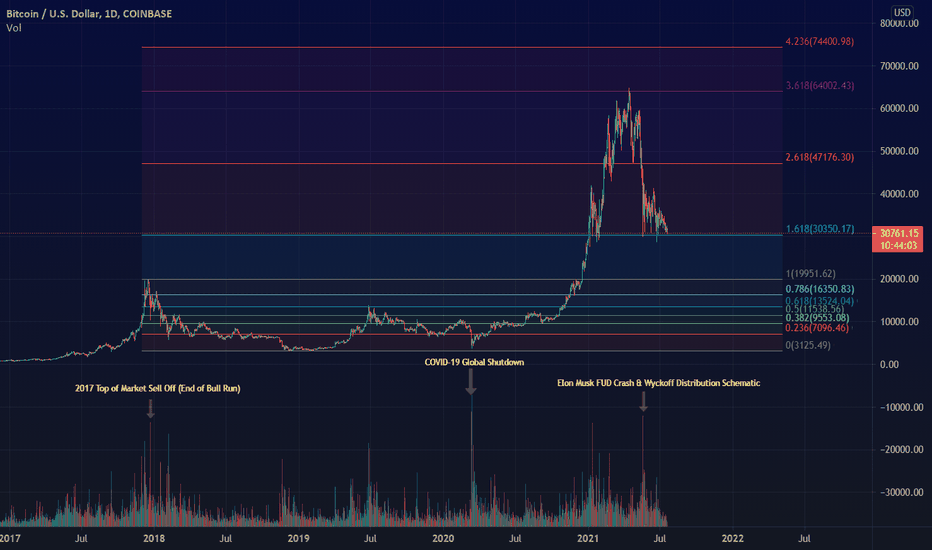Click the 2018 label on the time axis

(x=154, y=539)
